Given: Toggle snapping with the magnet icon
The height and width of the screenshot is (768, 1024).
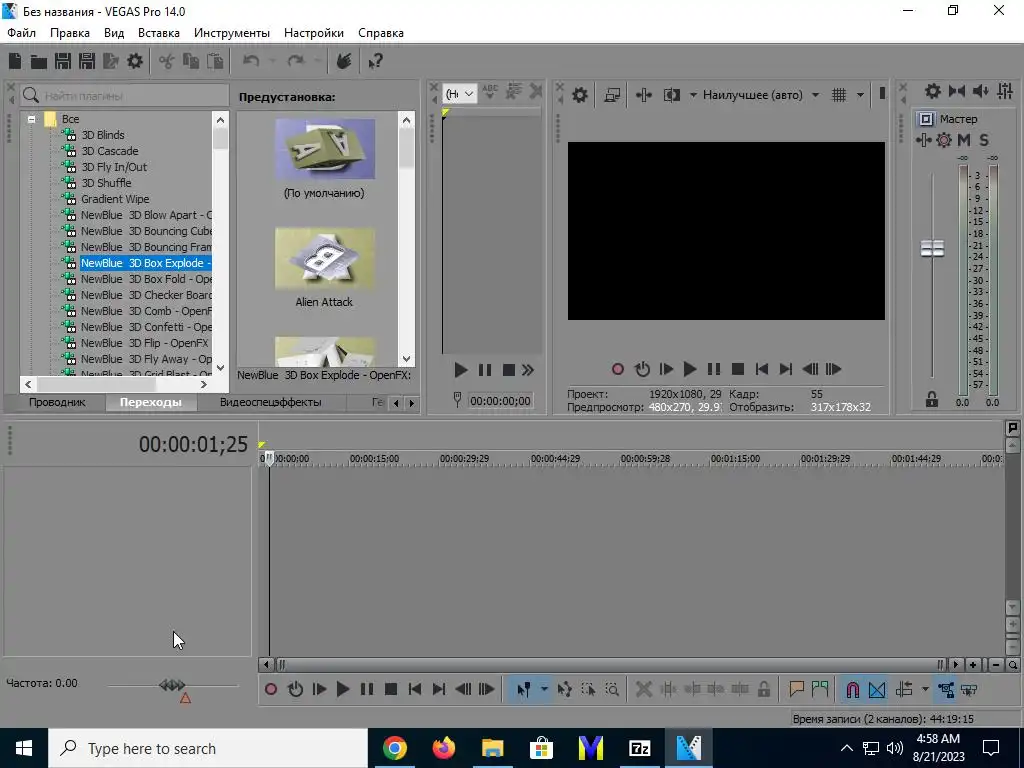Looking at the screenshot, I should point(852,689).
